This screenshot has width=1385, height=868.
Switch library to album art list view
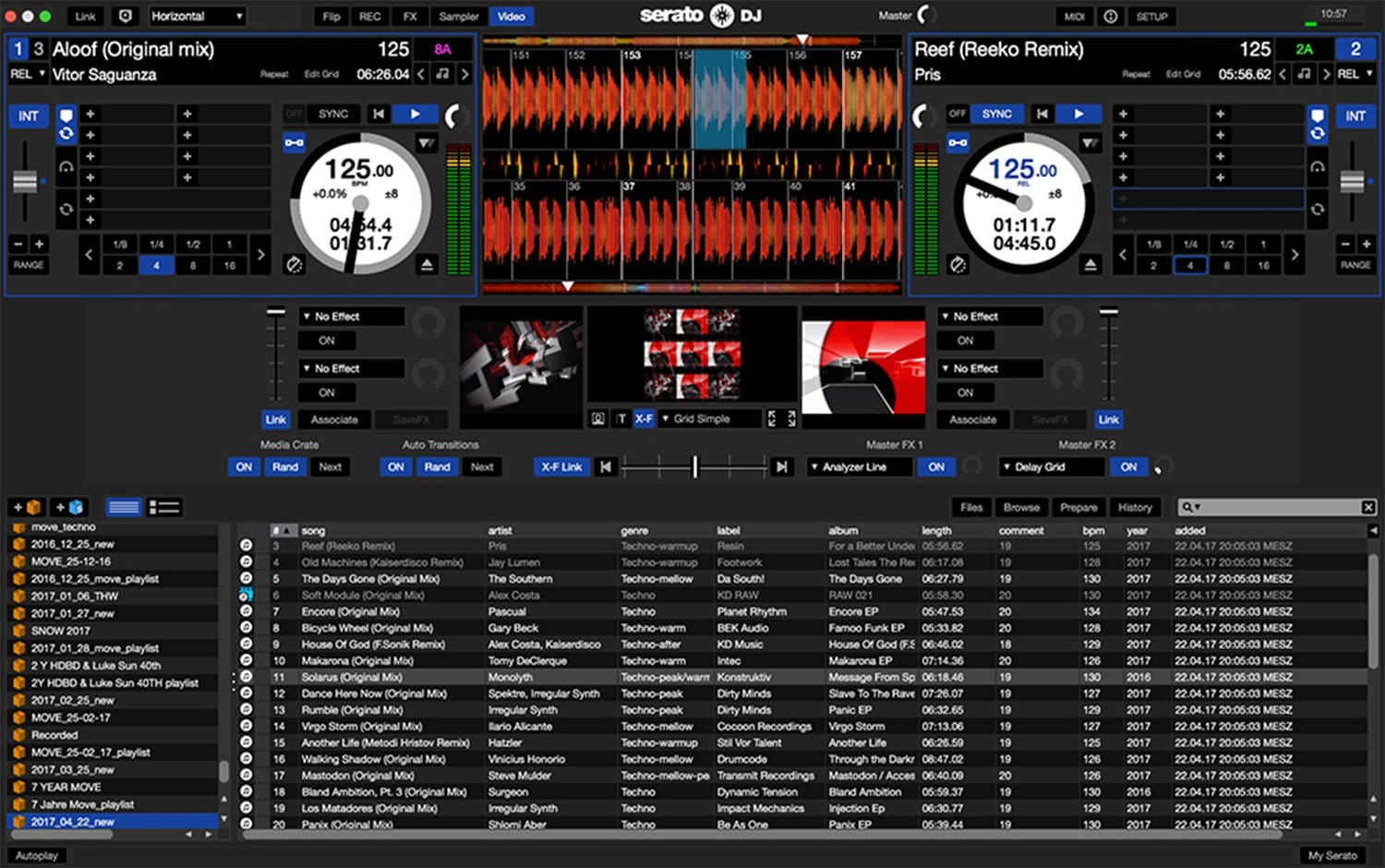(164, 507)
